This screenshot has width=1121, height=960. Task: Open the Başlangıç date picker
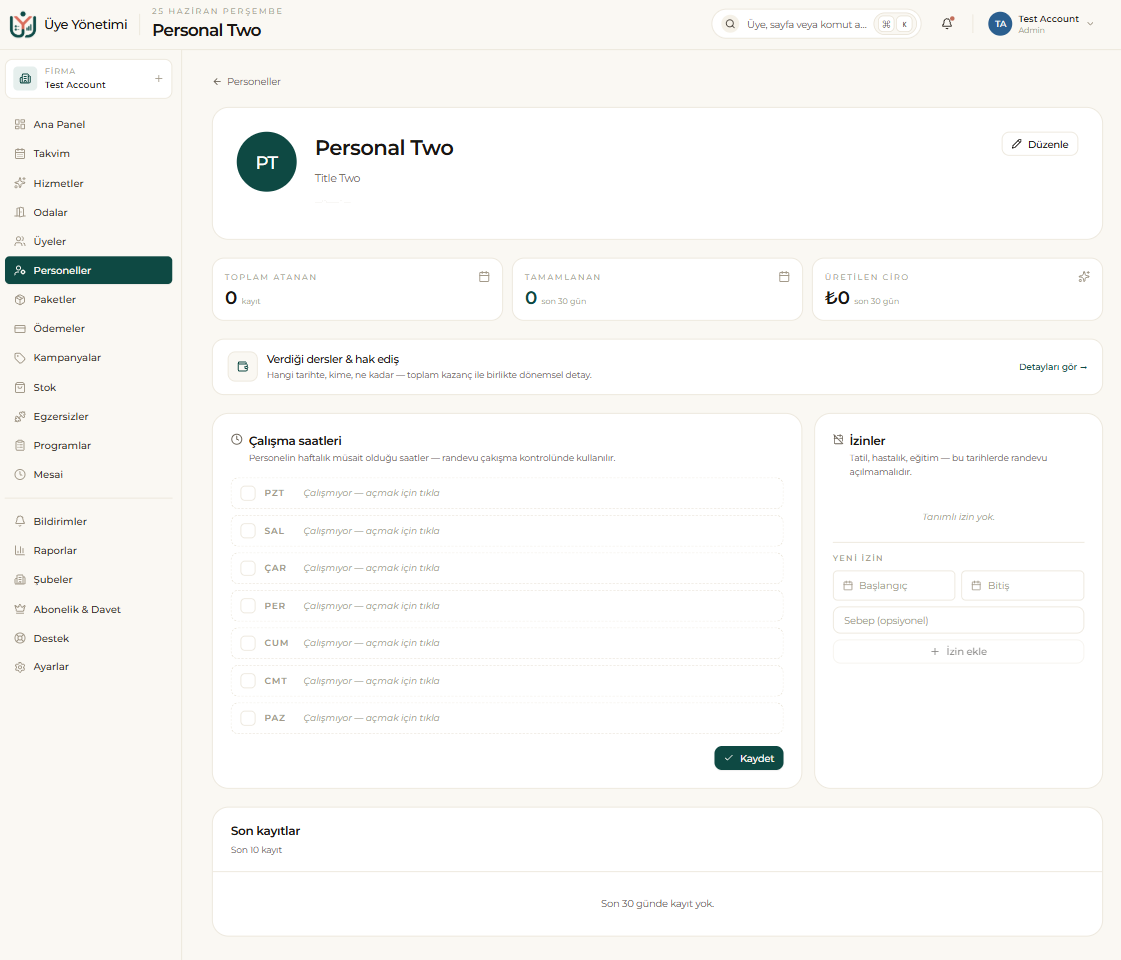[x=894, y=585]
